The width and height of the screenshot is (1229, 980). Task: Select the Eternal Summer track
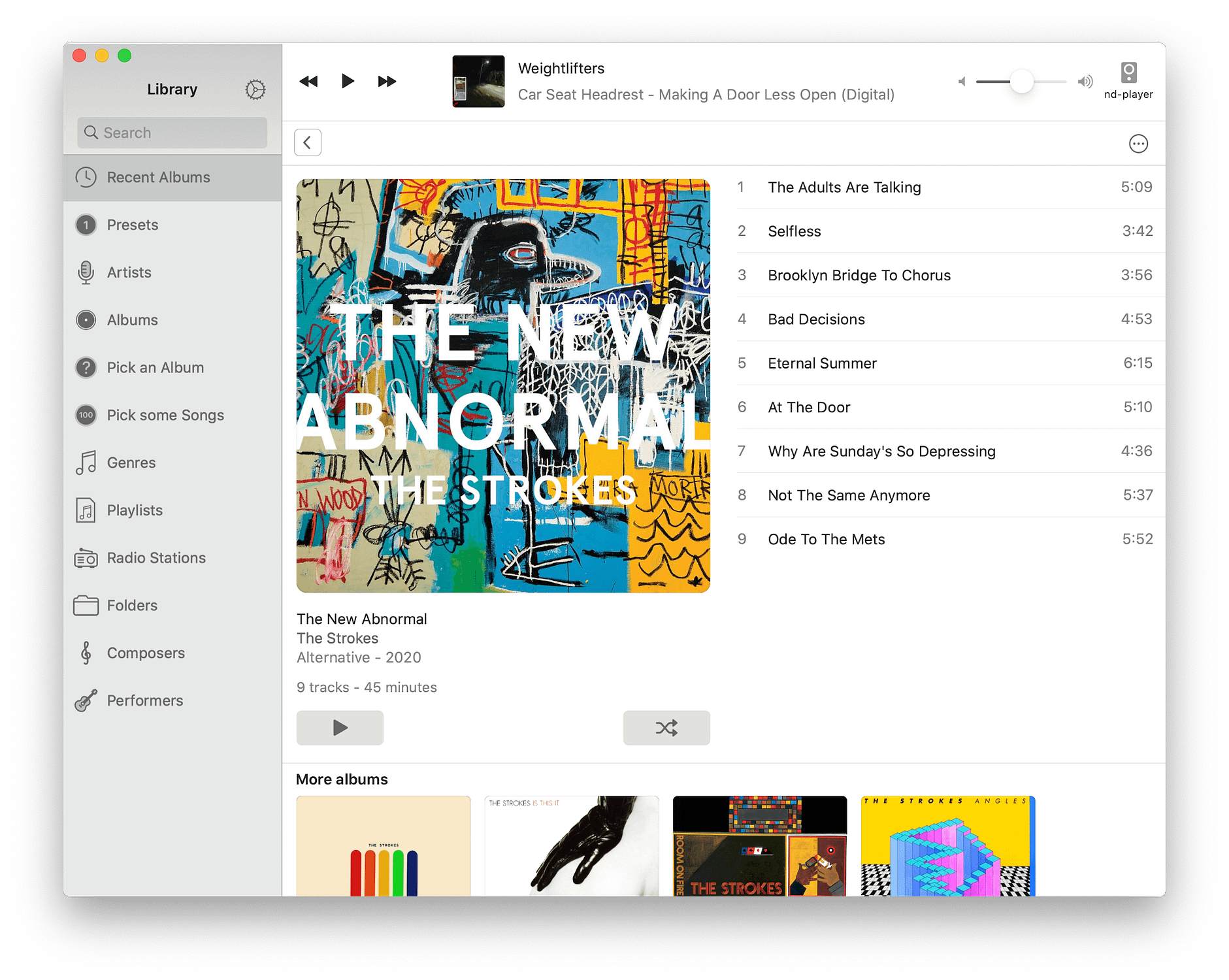coord(951,363)
